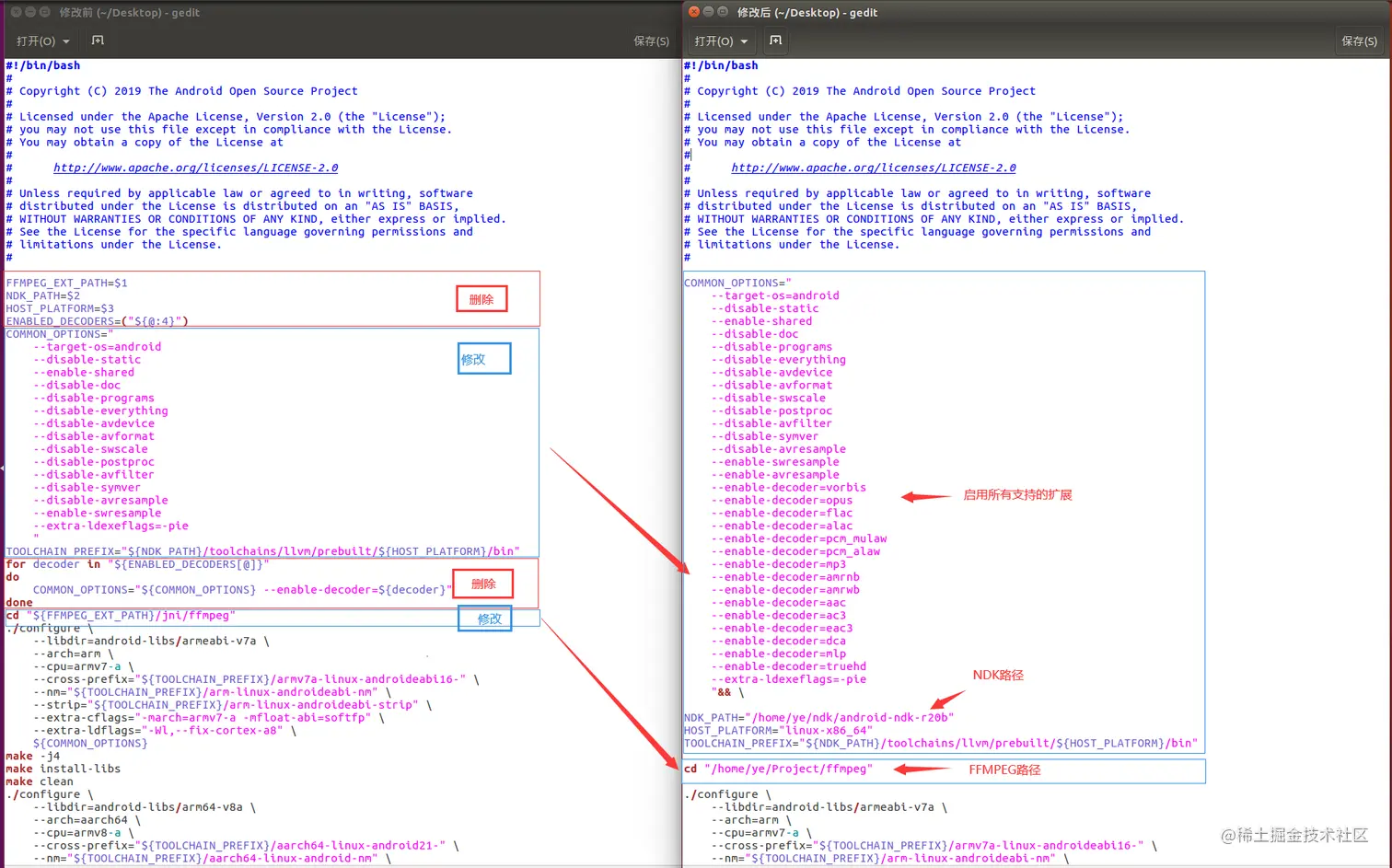Click line --enable-decoder=mlp
Viewport: 1392px width, 868px height.
point(778,654)
